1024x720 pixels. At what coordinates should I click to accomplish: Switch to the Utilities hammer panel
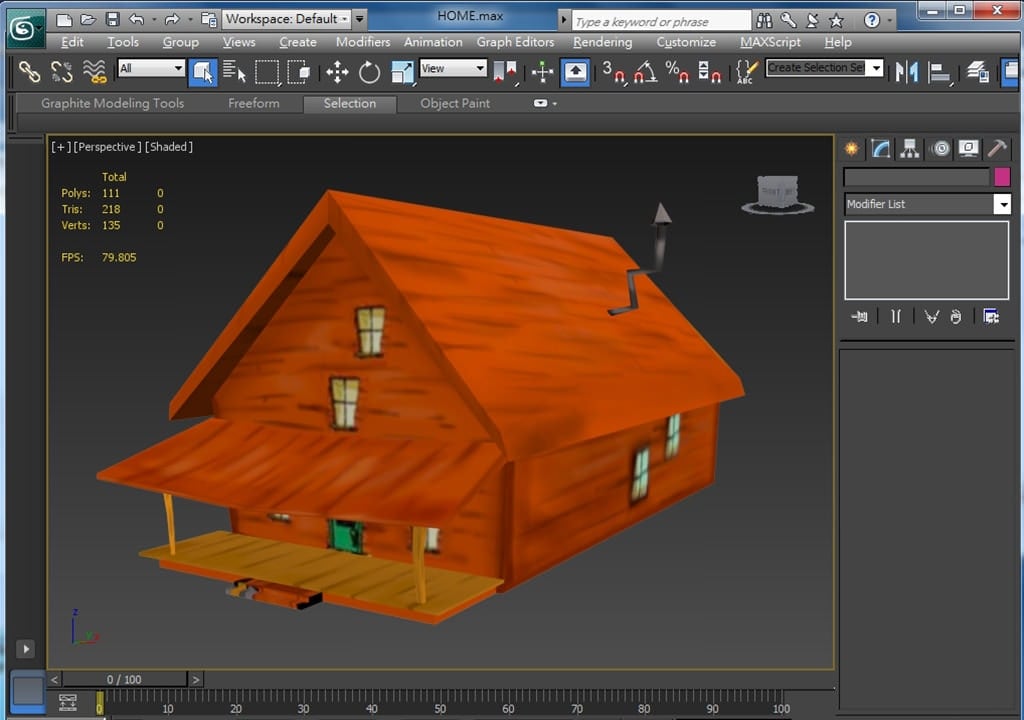coord(997,149)
